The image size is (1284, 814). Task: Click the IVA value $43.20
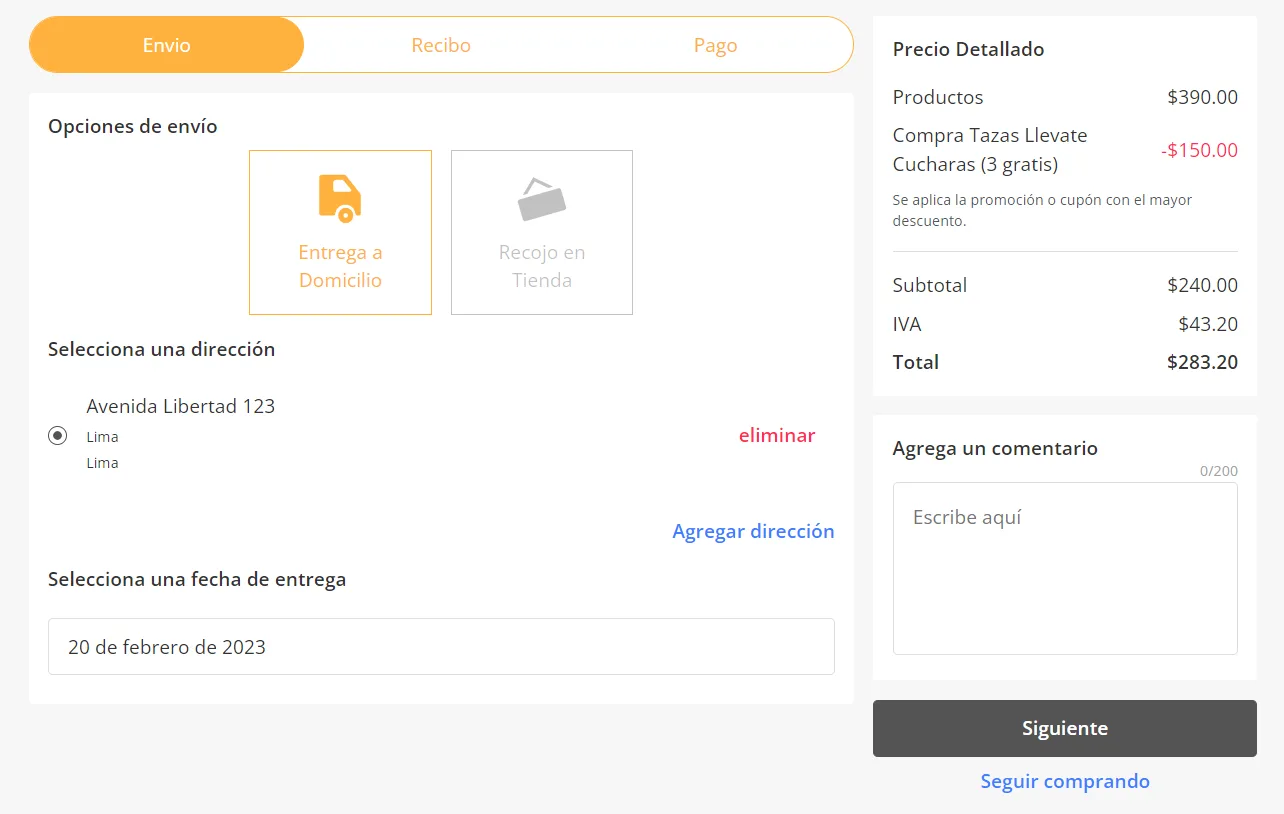point(1208,324)
